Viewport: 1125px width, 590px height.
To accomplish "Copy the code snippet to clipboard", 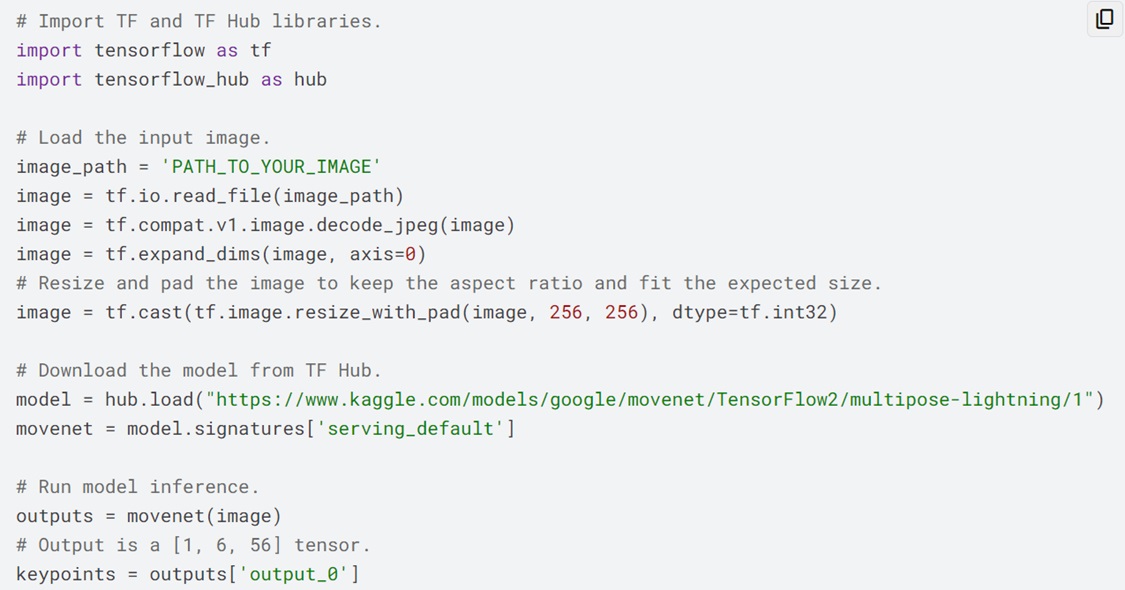I will pyautogui.click(x=1104, y=19).
